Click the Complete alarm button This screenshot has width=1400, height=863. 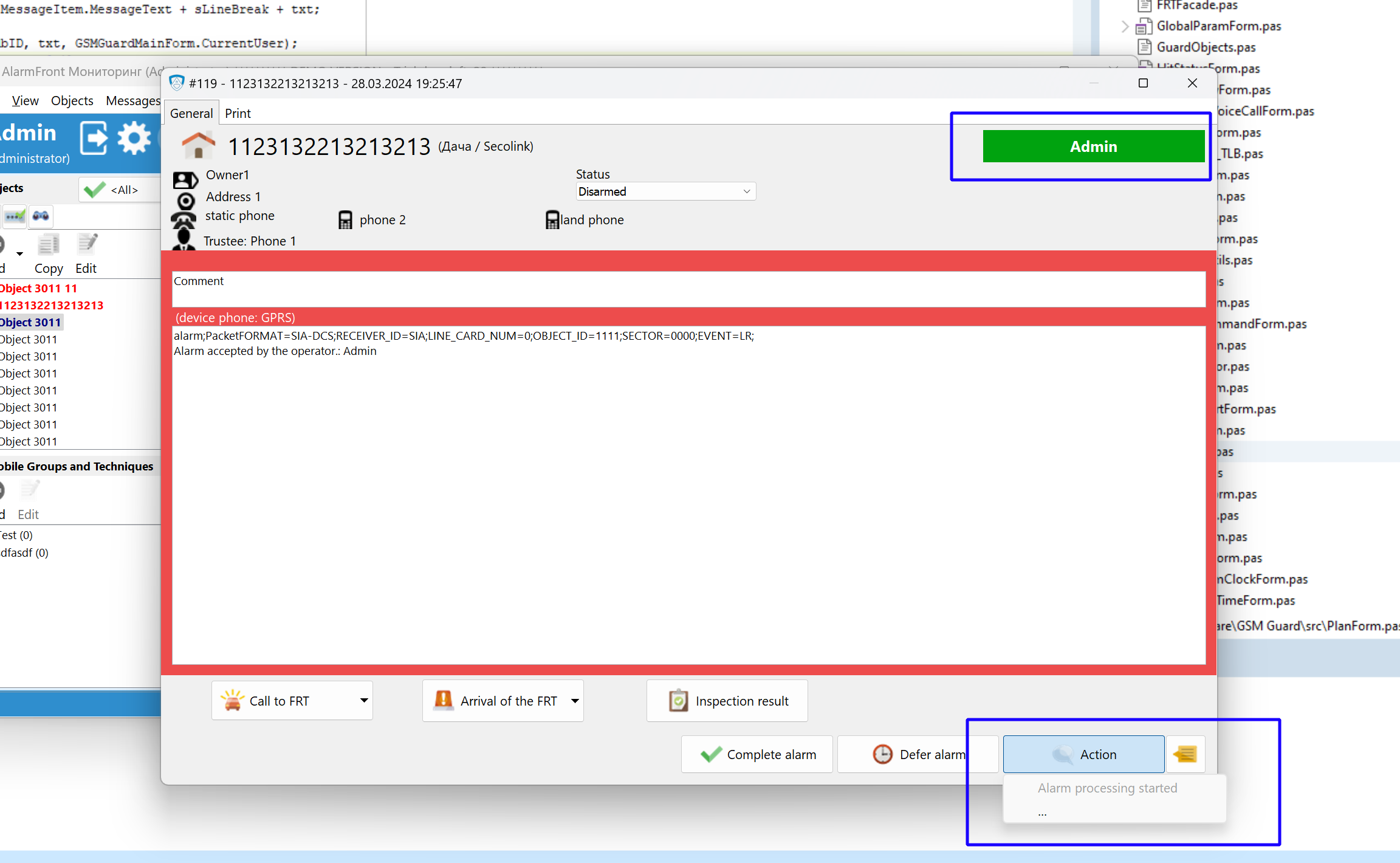(x=757, y=754)
